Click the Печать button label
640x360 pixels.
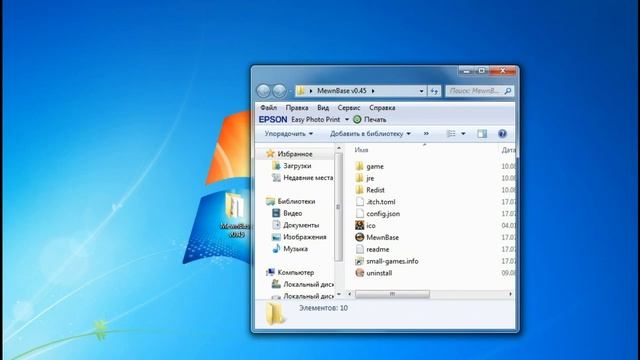coord(375,120)
